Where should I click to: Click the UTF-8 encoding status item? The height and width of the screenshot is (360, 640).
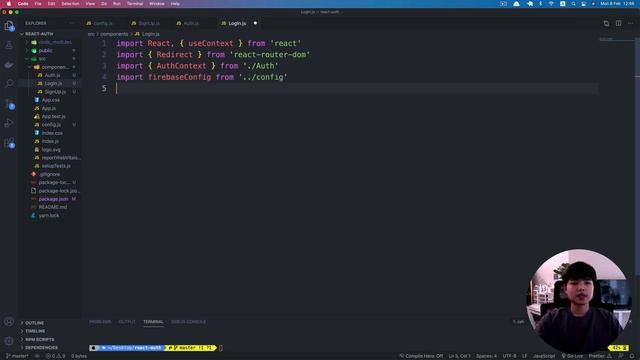point(509,356)
